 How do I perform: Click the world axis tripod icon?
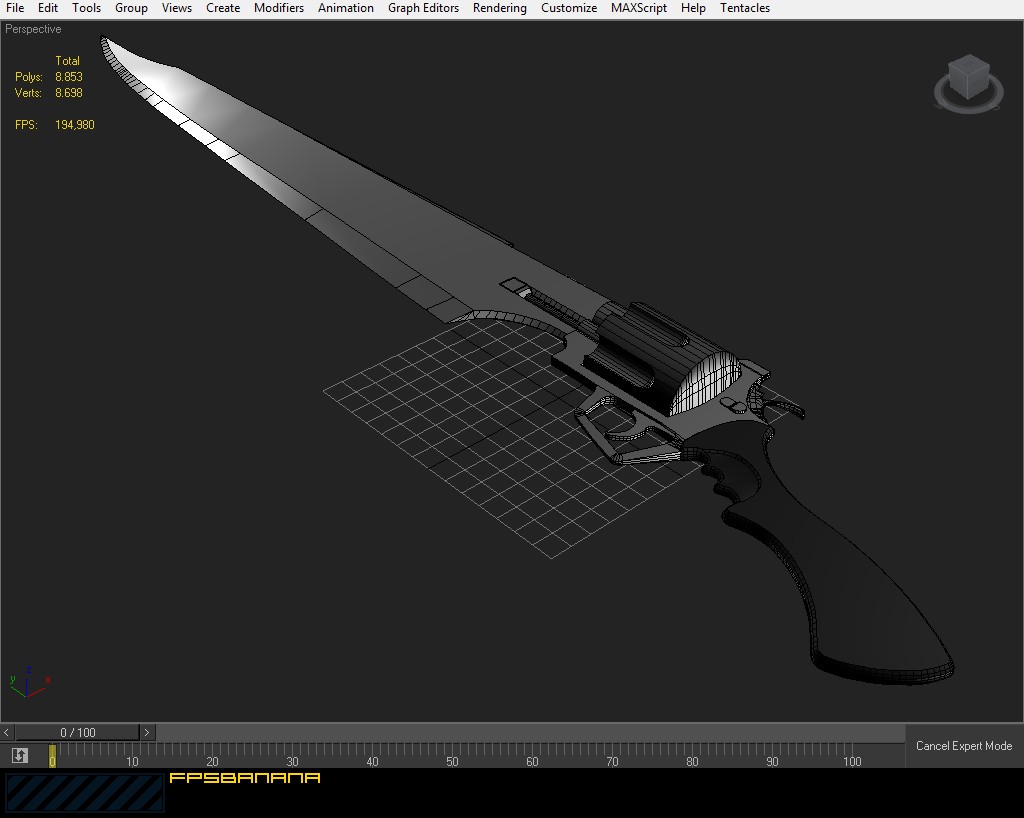(28, 681)
